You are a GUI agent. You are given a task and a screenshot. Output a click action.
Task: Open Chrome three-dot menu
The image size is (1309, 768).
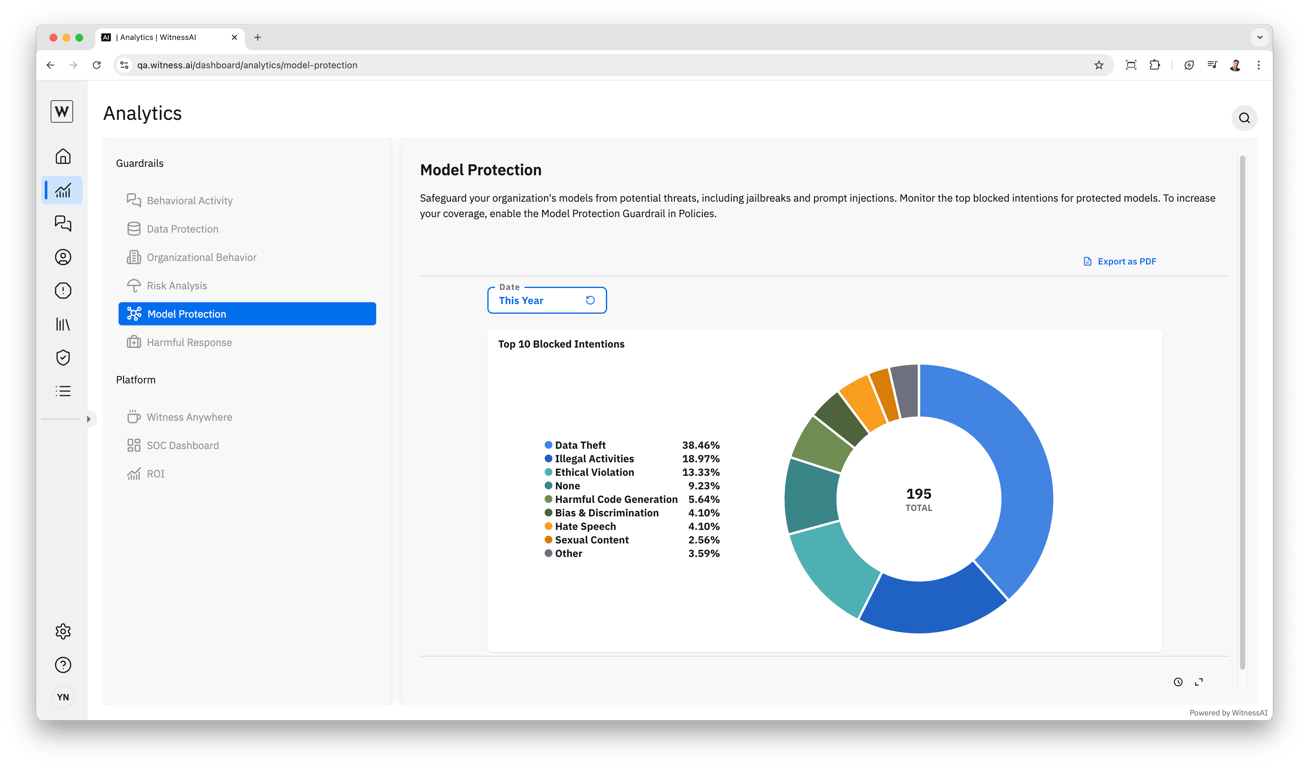(x=1259, y=65)
